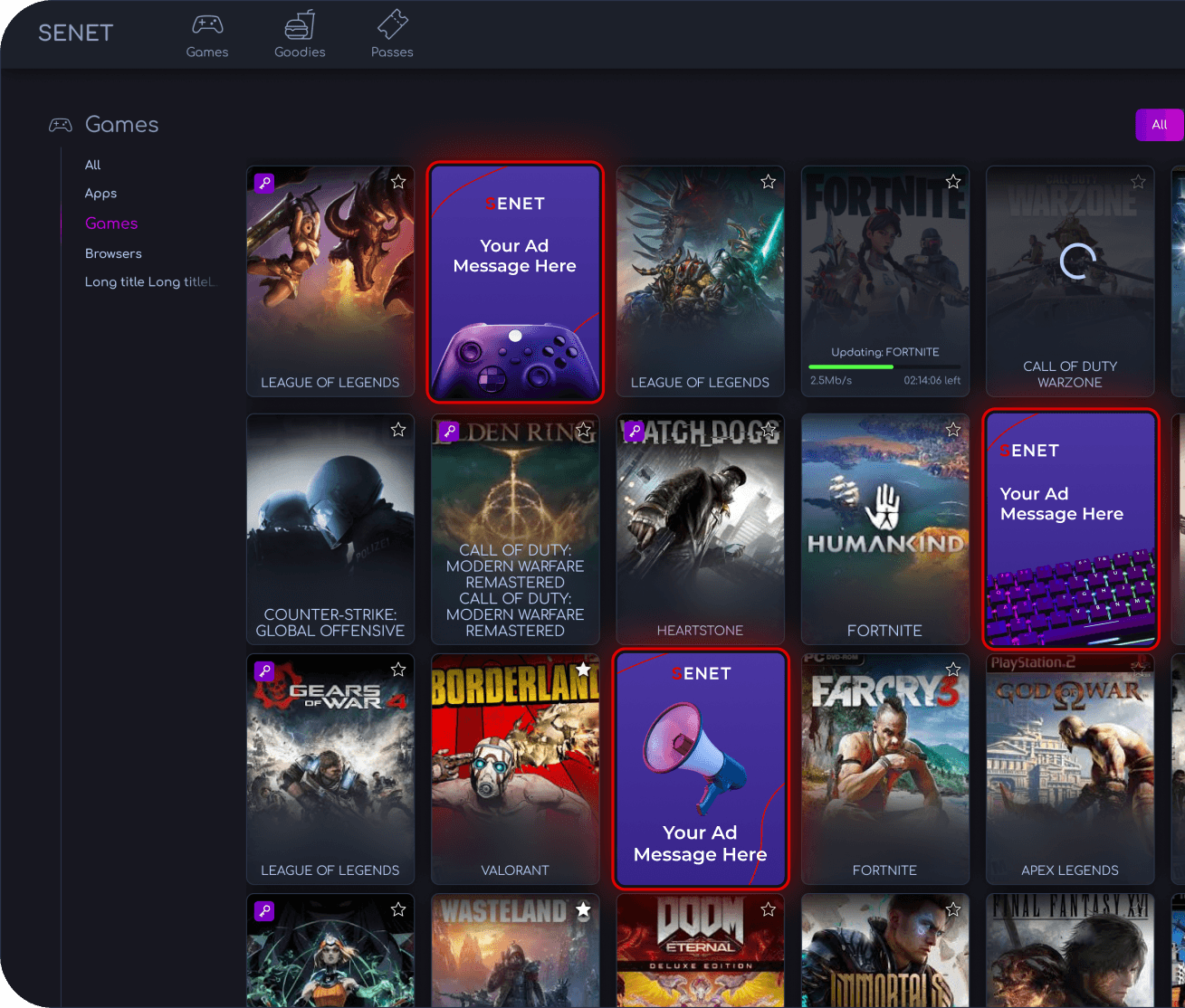Open the SENET ad card with purple controller

click(x=514, y=281)
